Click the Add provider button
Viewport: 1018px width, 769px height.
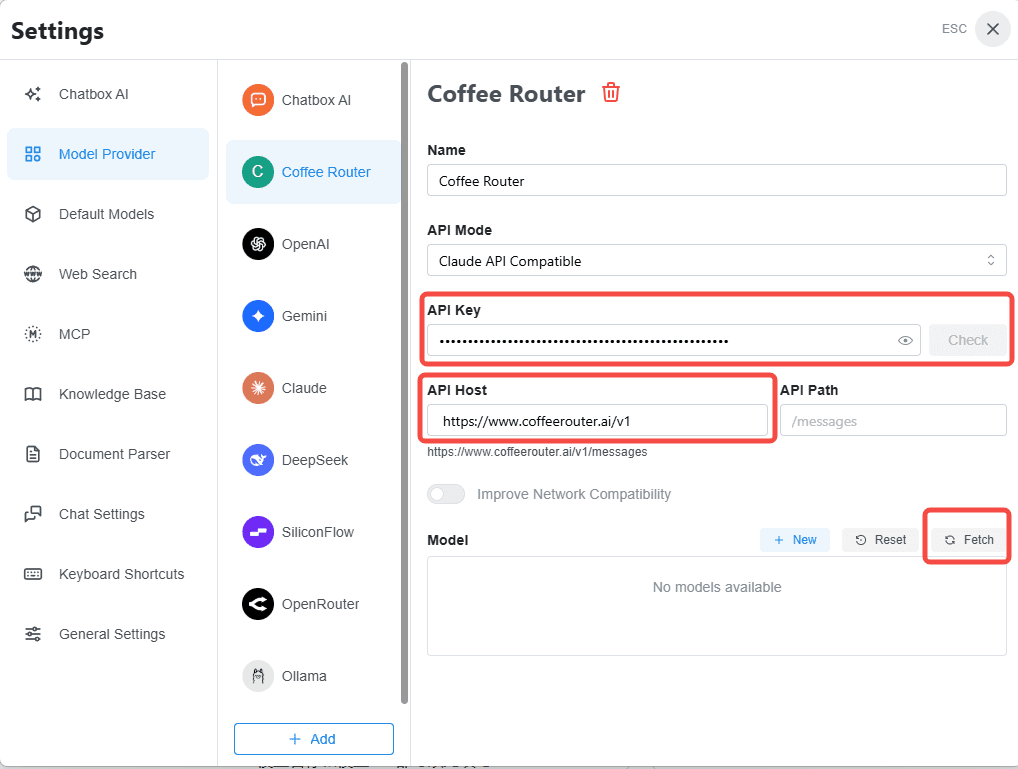click(x=314, y=739)
